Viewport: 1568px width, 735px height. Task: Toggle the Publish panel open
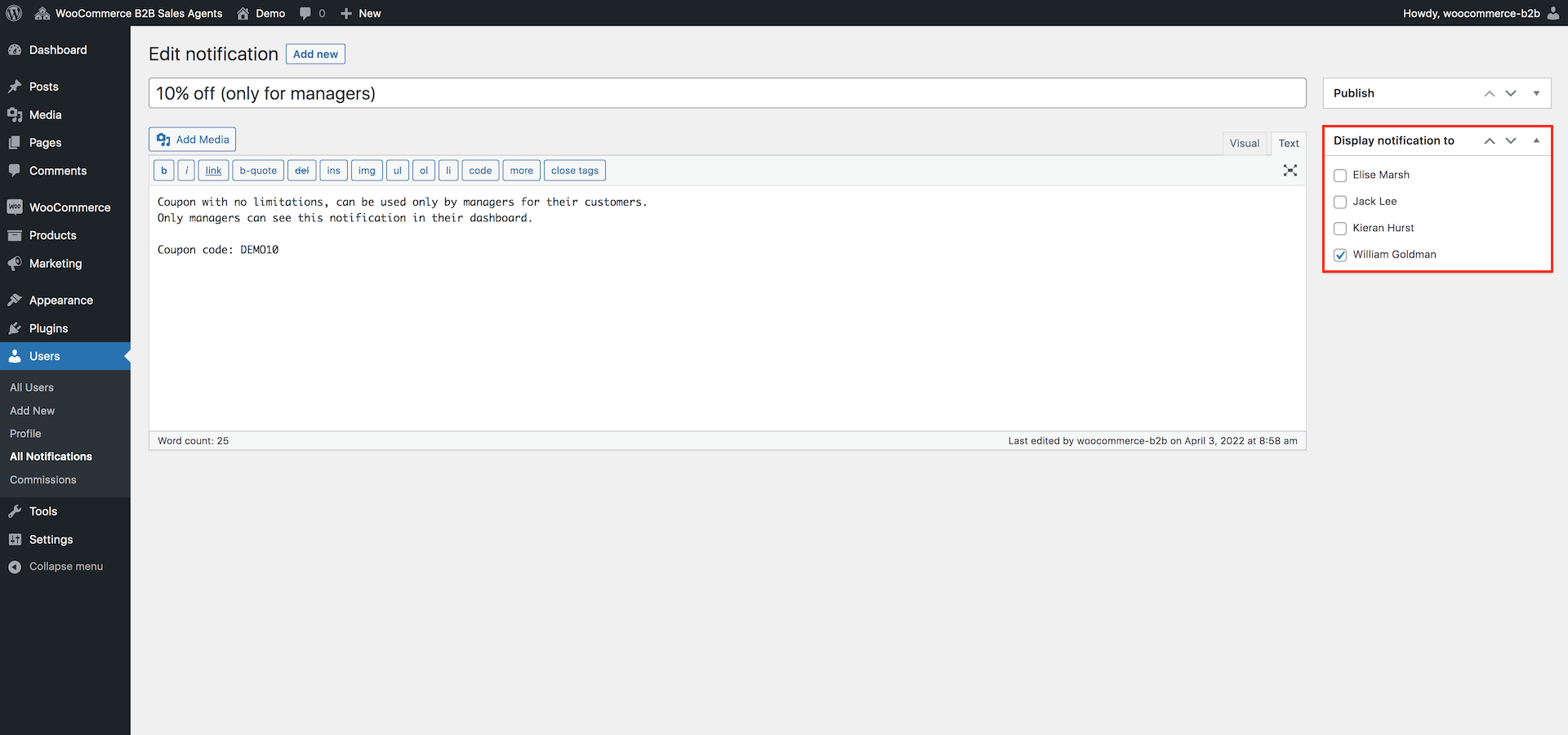pyautogui.click(x=1536, y=93)
